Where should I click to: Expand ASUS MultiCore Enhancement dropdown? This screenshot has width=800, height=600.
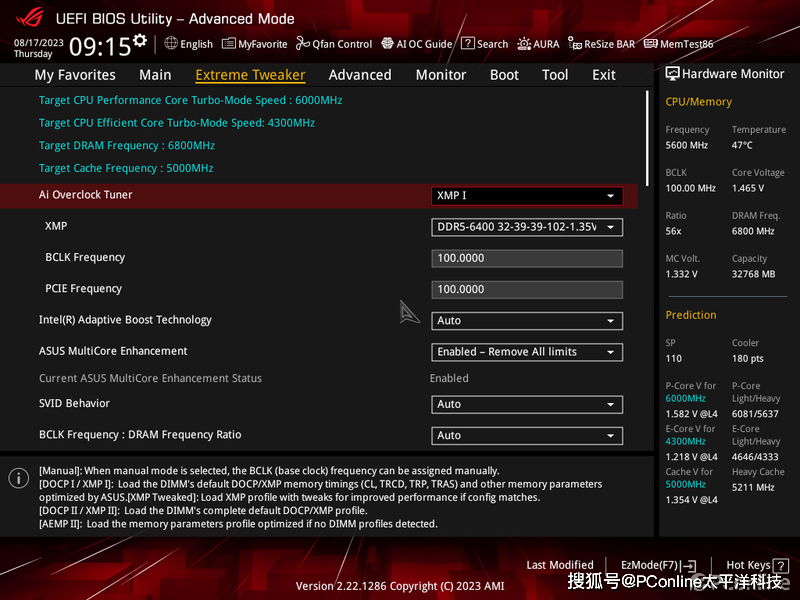tap(527, 352)
